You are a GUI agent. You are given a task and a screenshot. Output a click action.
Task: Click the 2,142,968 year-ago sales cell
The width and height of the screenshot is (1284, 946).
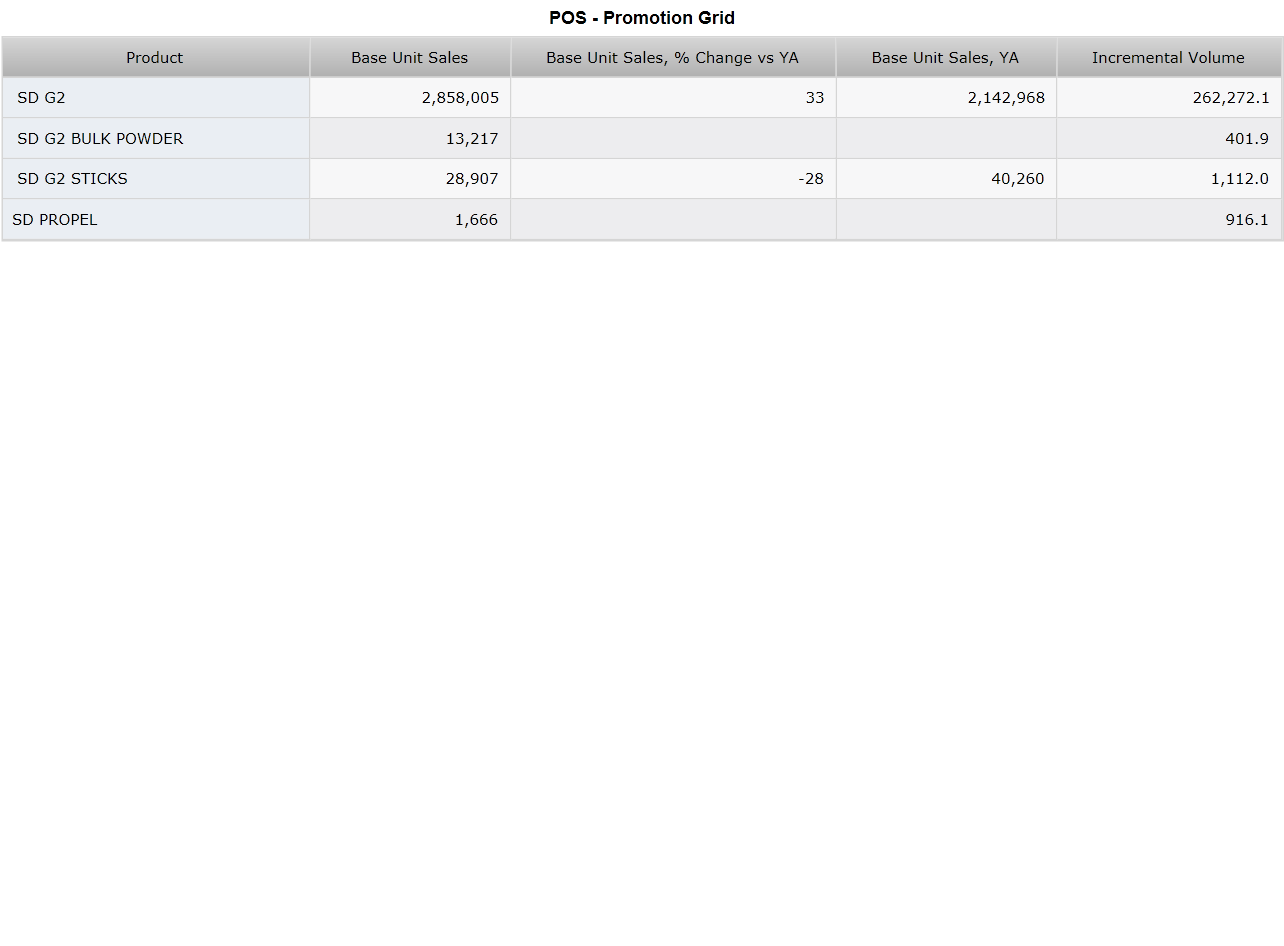(x=946, y=98)
